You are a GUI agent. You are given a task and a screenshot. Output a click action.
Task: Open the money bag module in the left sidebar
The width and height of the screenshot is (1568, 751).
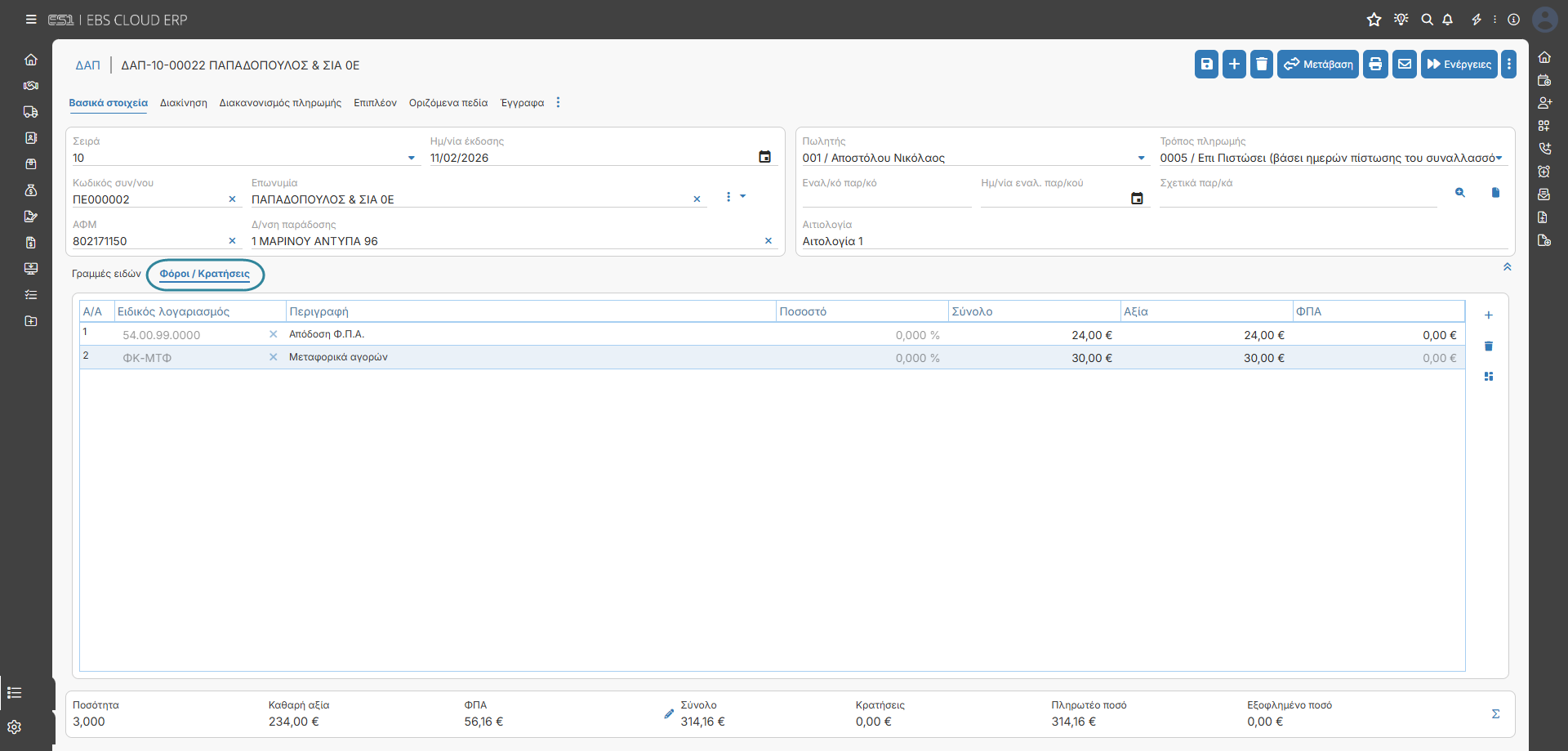tap(31, 190)
